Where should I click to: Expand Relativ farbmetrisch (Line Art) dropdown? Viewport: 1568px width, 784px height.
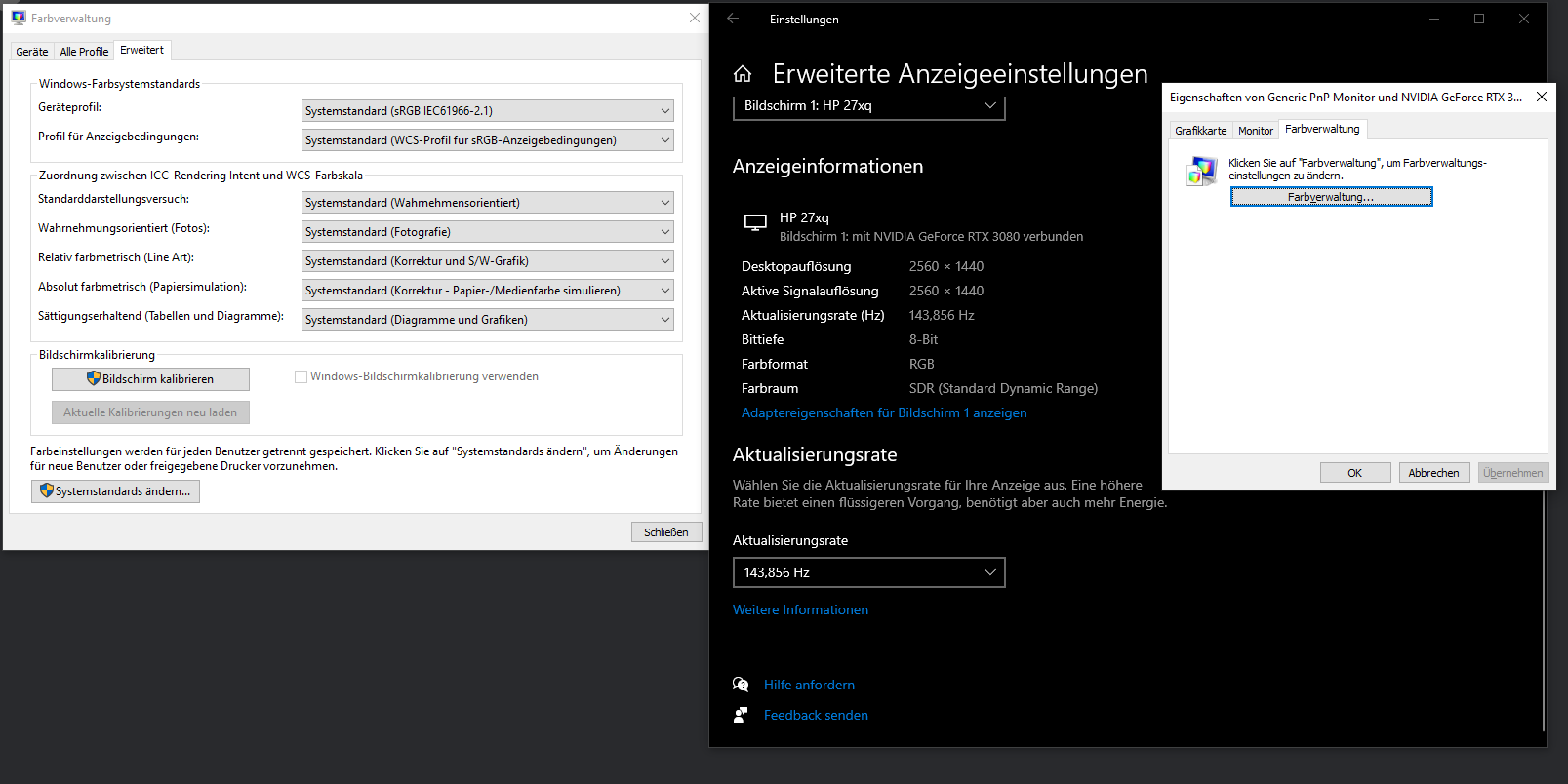488,261
